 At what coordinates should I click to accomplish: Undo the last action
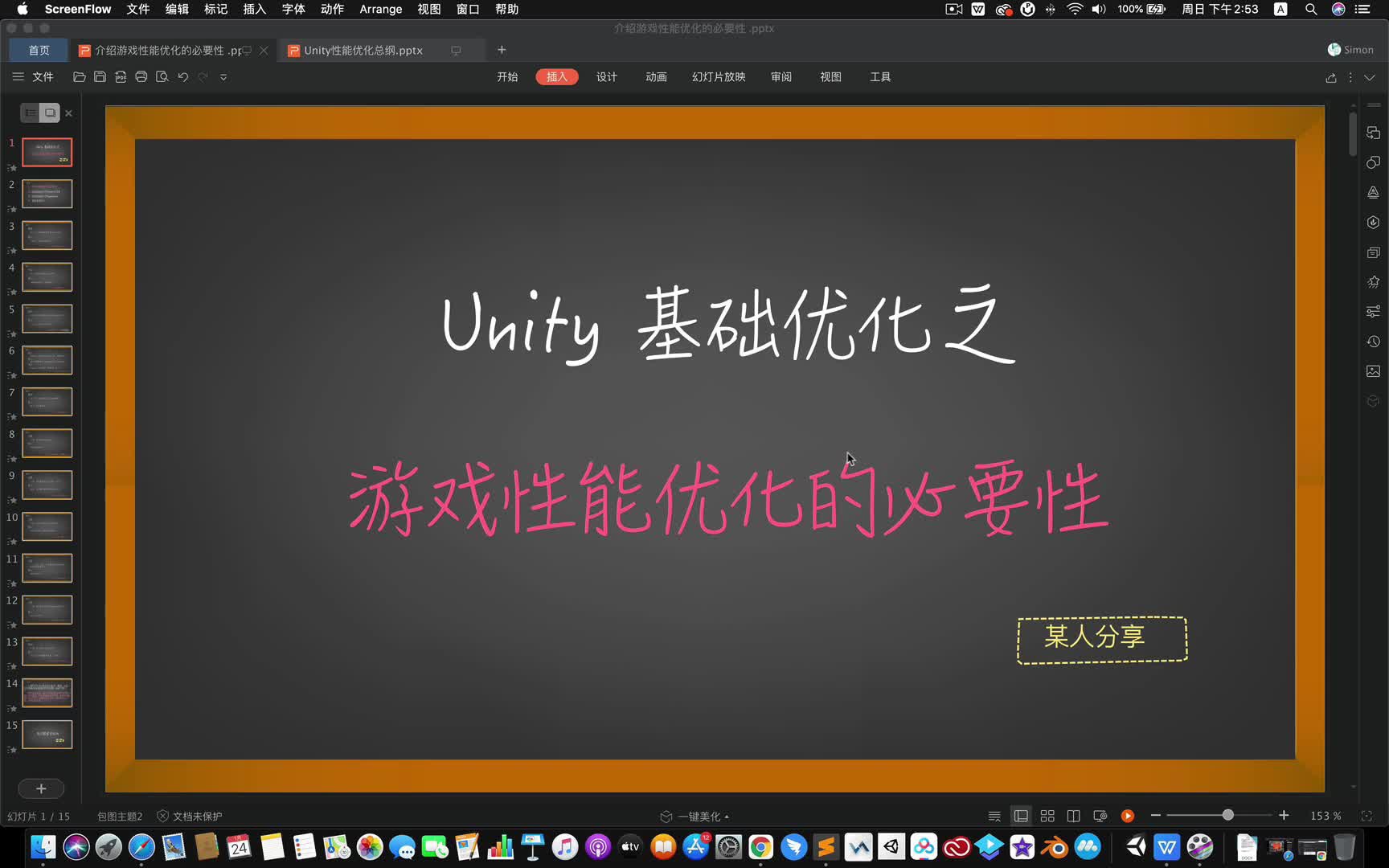point(183,77)
